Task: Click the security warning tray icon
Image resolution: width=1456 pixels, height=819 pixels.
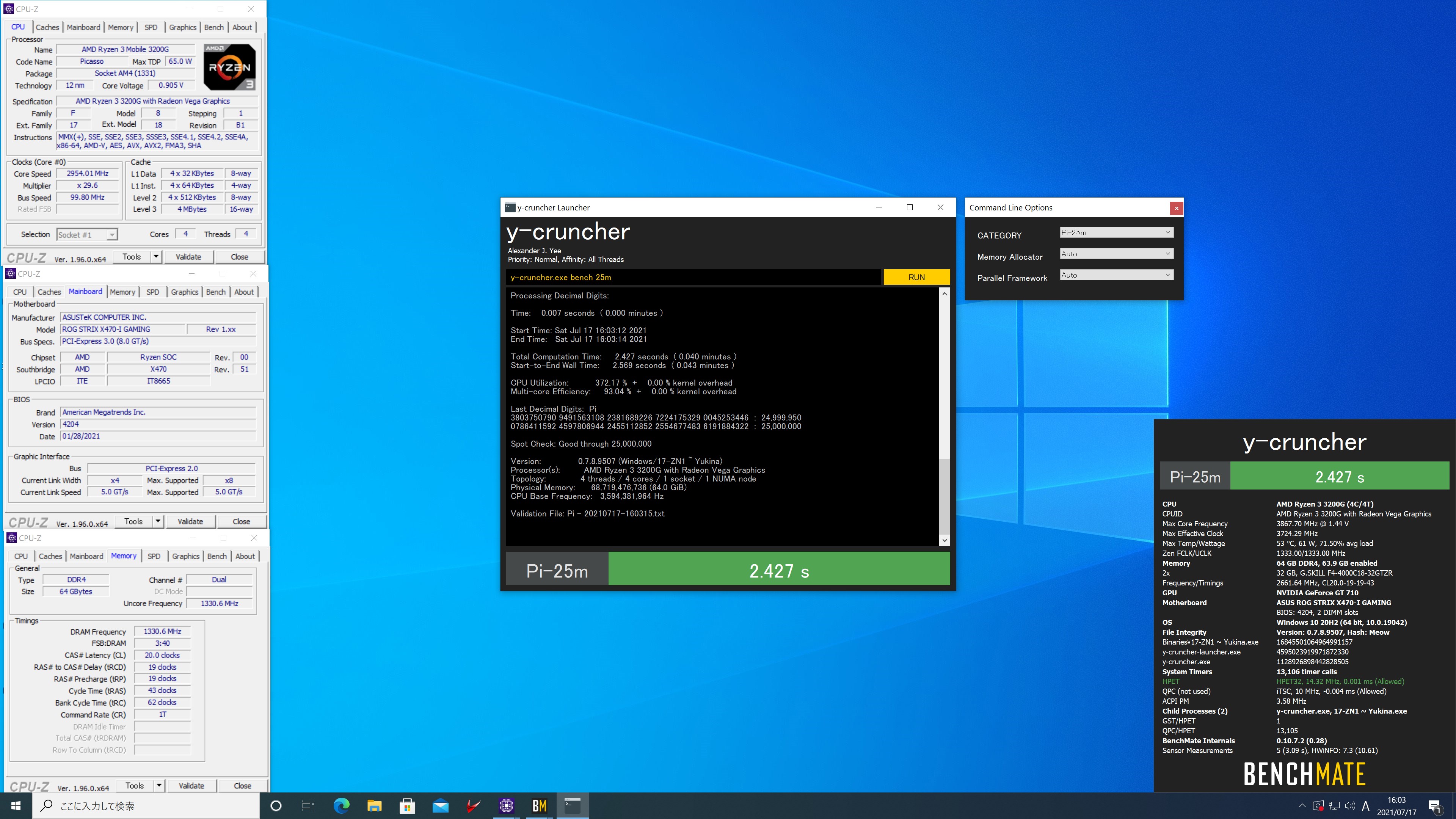Action: [1318, 805]
